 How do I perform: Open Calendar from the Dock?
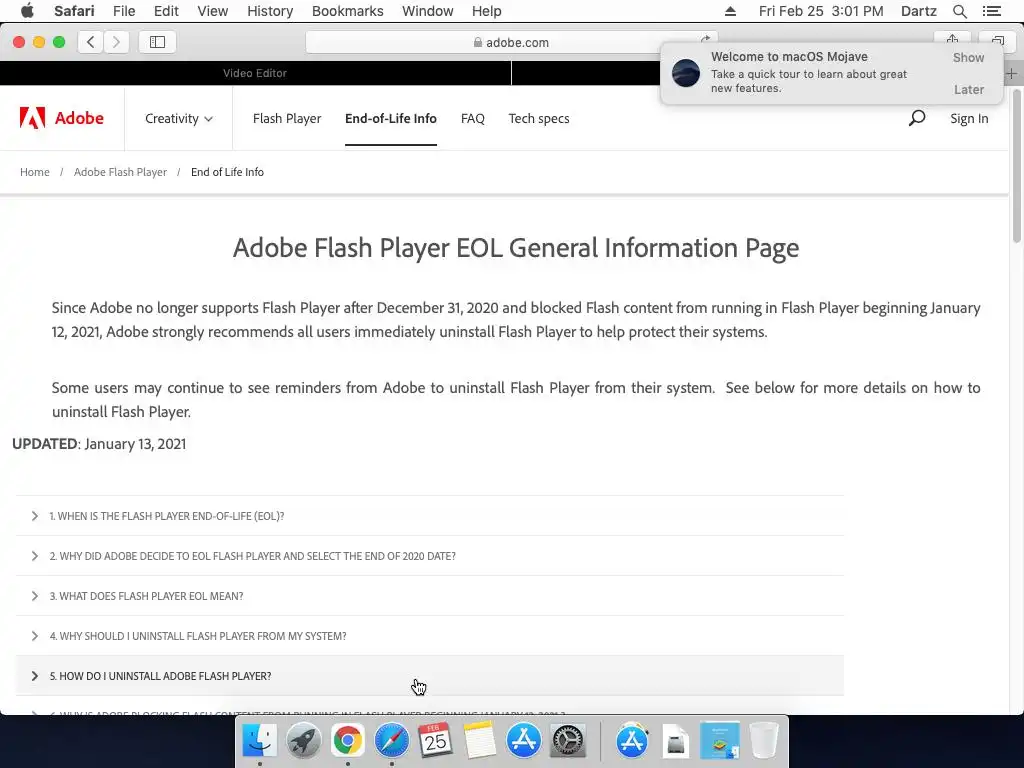click(436, 741)
